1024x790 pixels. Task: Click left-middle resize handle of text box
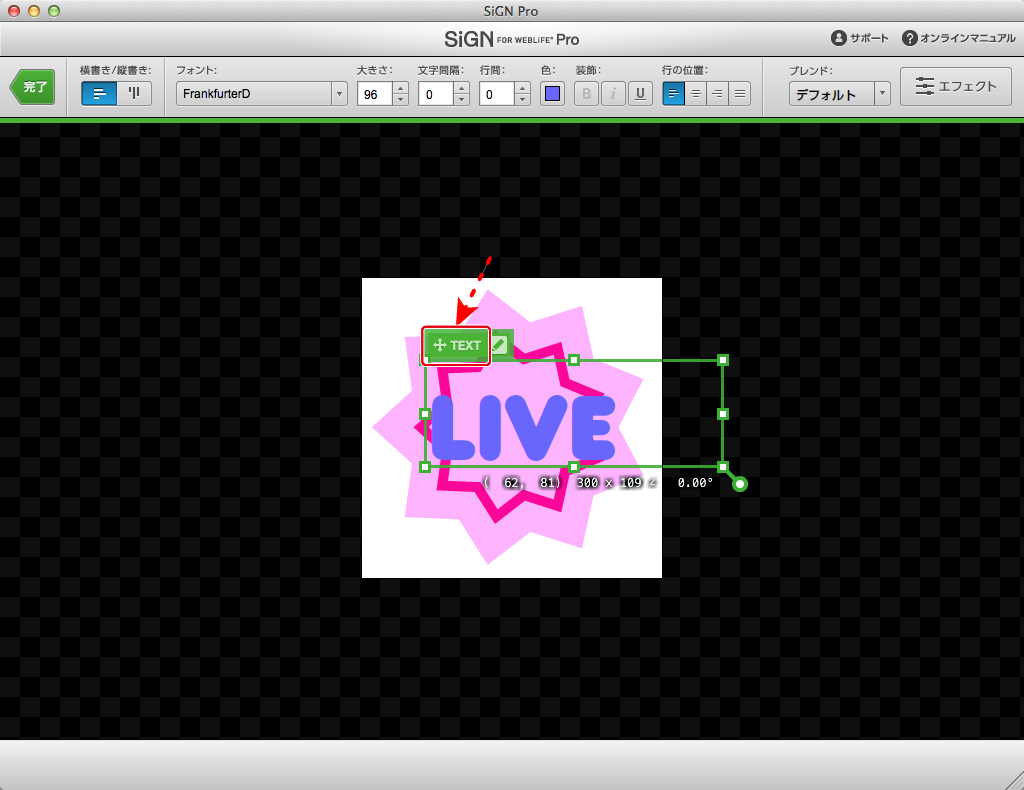[x=425, y=414]
